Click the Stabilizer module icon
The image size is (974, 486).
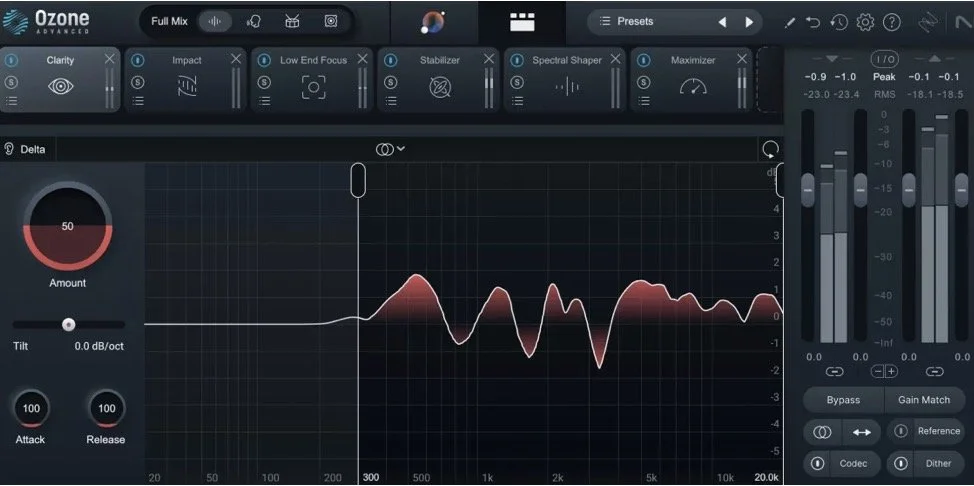tap(440, 87)
